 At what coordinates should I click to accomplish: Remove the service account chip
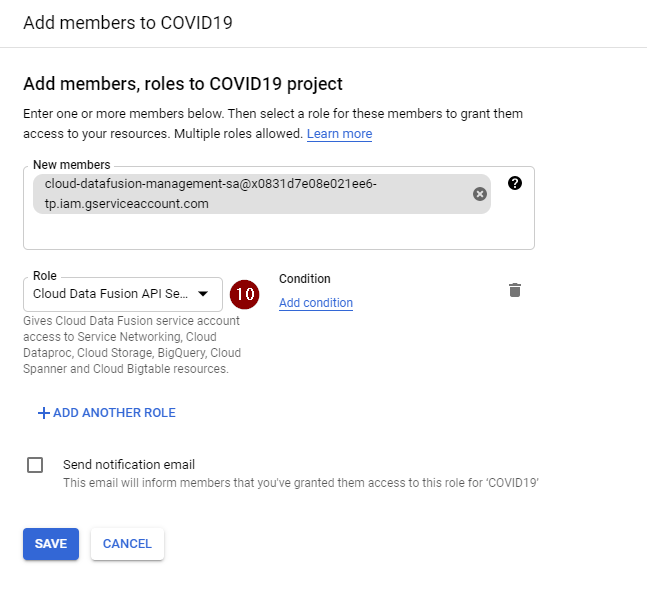point(480,194)
